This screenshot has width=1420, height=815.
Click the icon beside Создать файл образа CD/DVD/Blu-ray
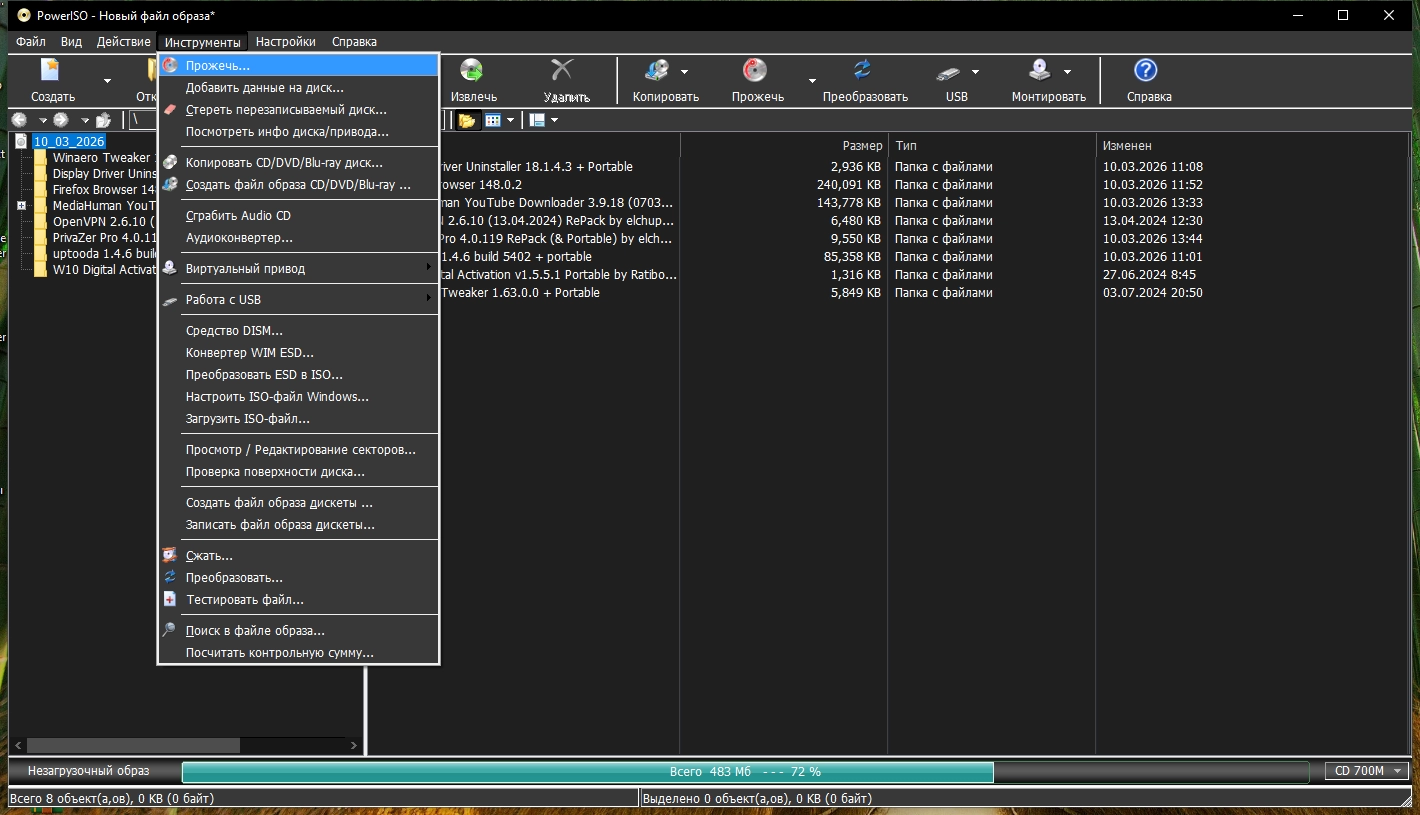point(169,185)
